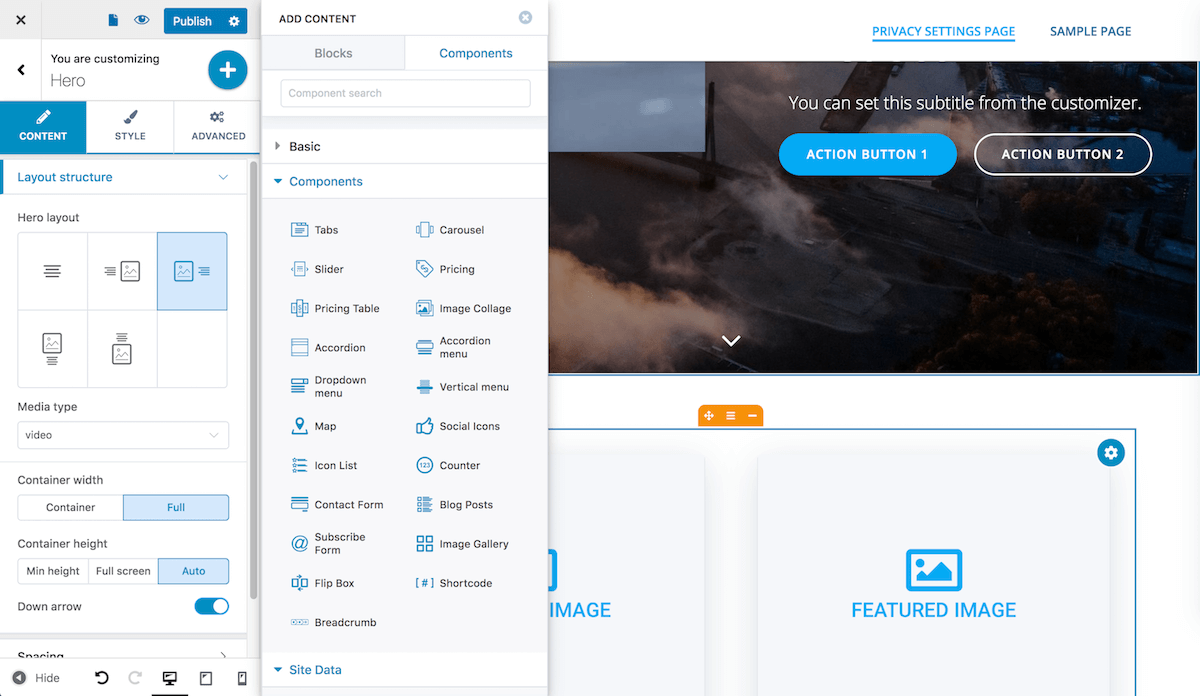Toggle the Down arrow switch
This screenshot has height=696, width=1200.
(x=211, y=606)
